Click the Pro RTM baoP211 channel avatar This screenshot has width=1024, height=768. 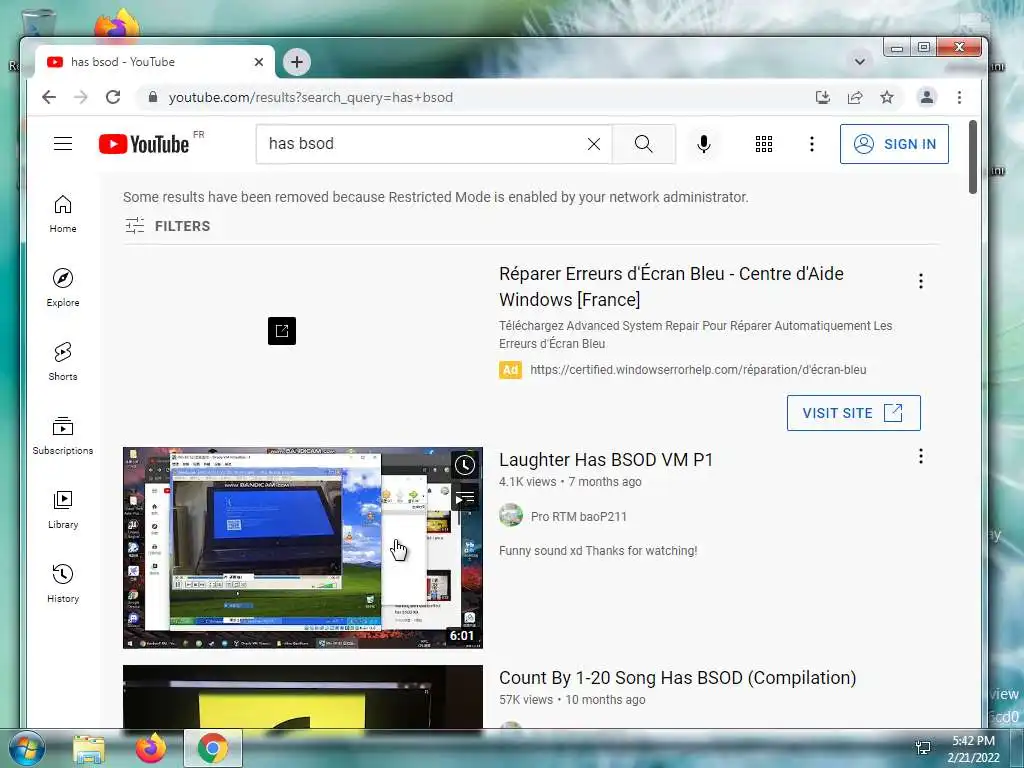click(511, 516)
